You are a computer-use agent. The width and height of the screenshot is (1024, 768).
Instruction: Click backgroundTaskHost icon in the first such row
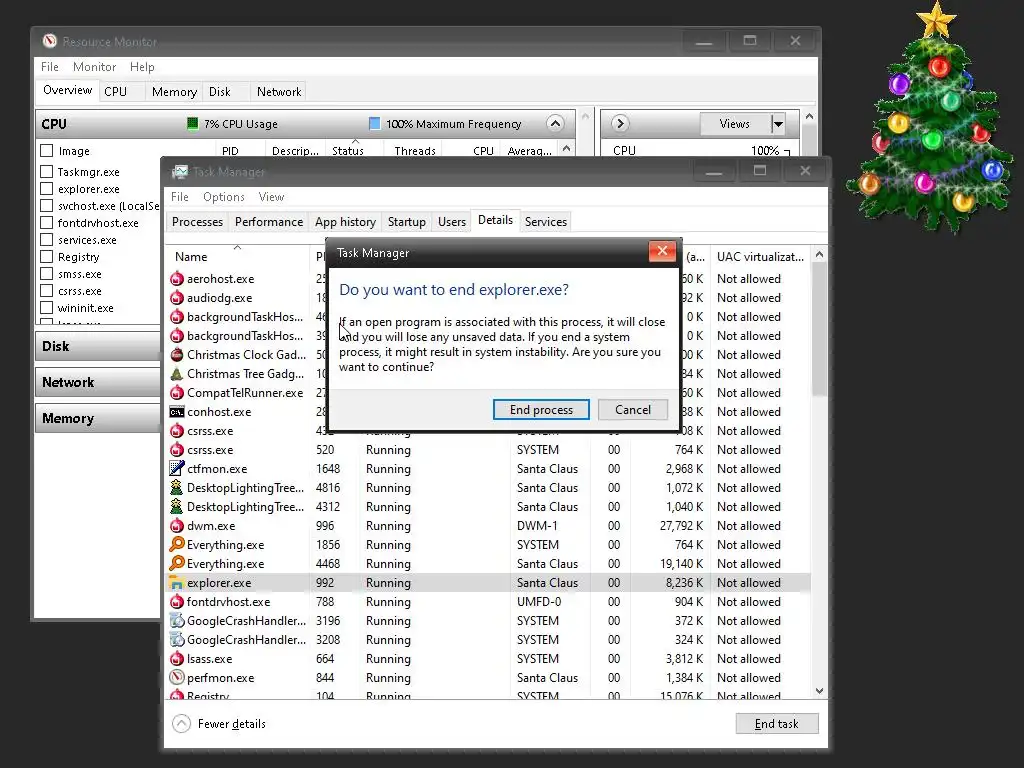[x=176, y=317]
